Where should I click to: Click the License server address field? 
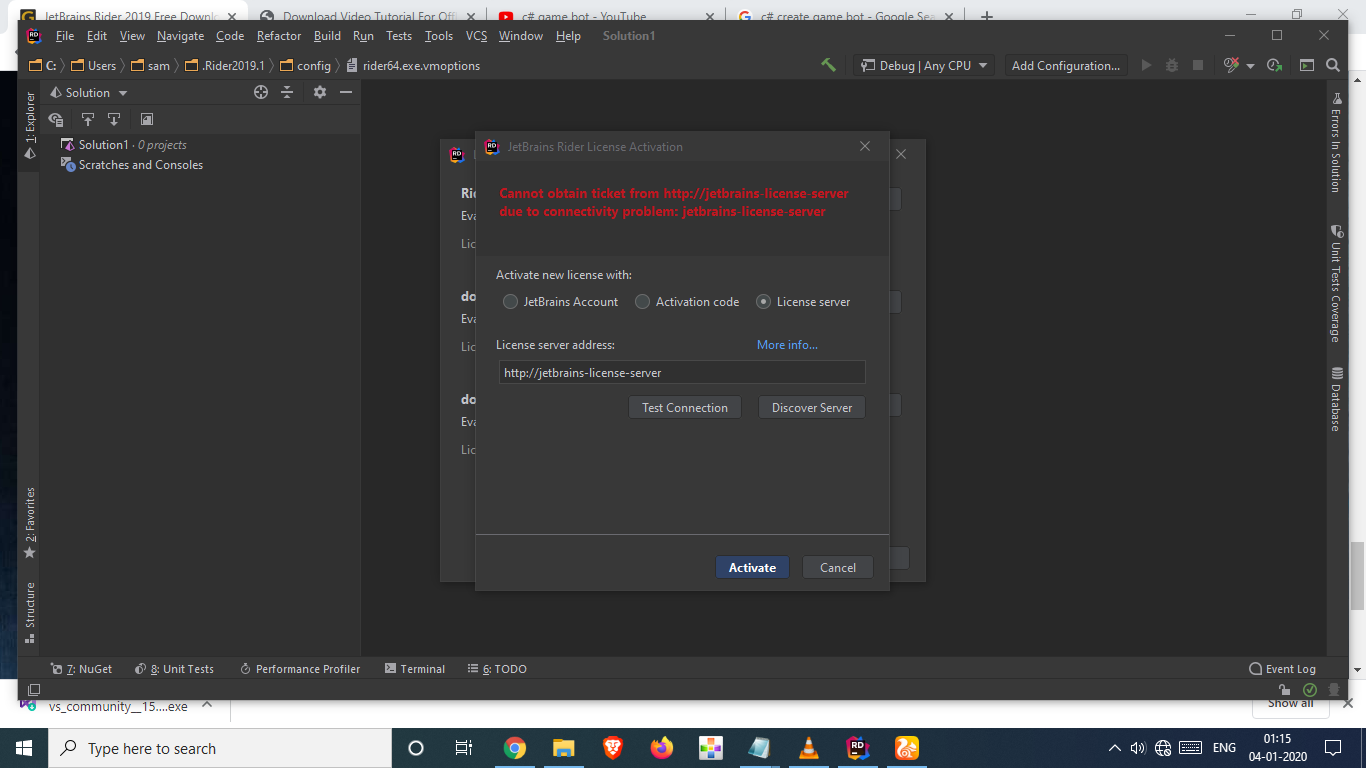[x=681, y=372]
